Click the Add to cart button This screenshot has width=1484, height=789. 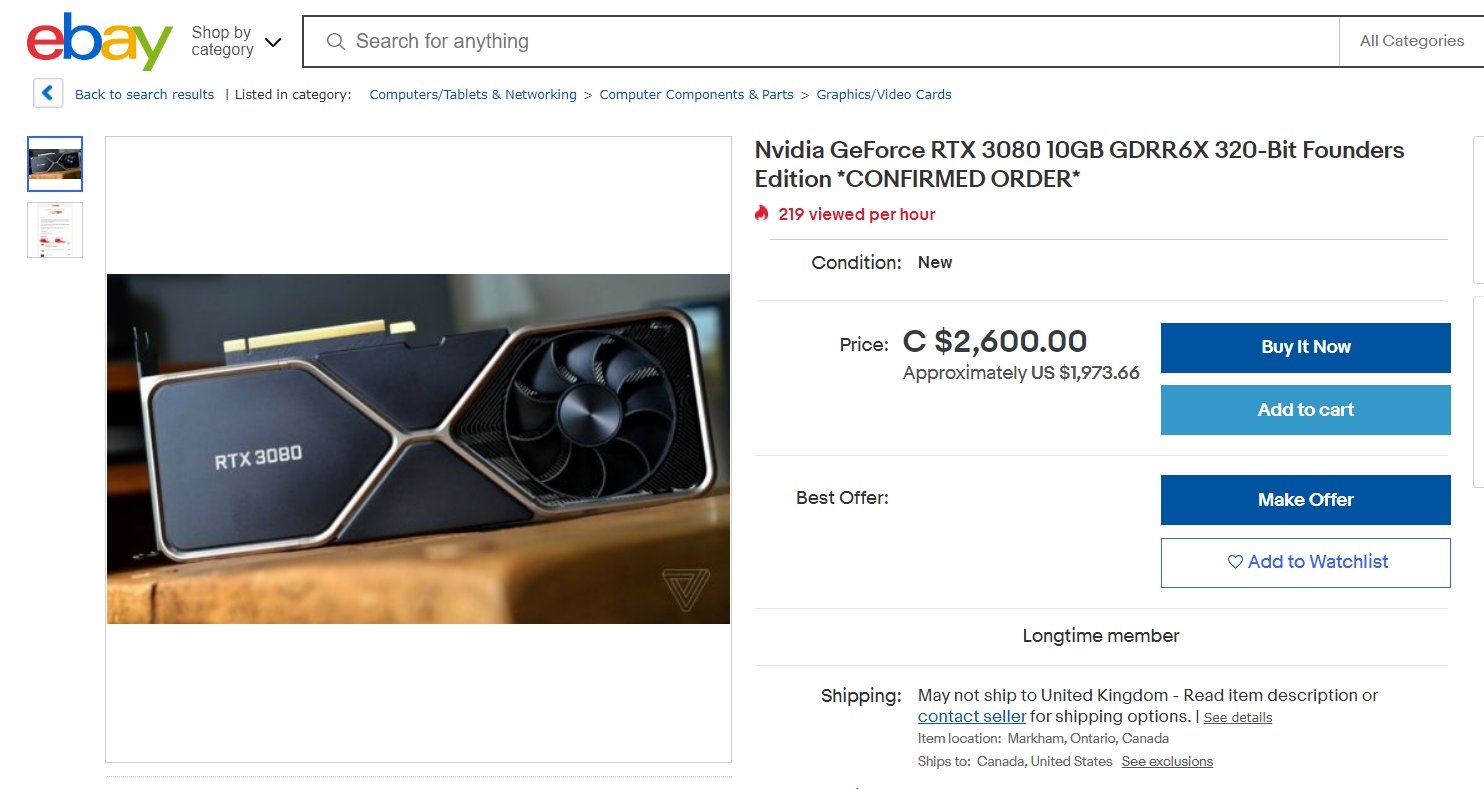click(x=1305, y=410)
